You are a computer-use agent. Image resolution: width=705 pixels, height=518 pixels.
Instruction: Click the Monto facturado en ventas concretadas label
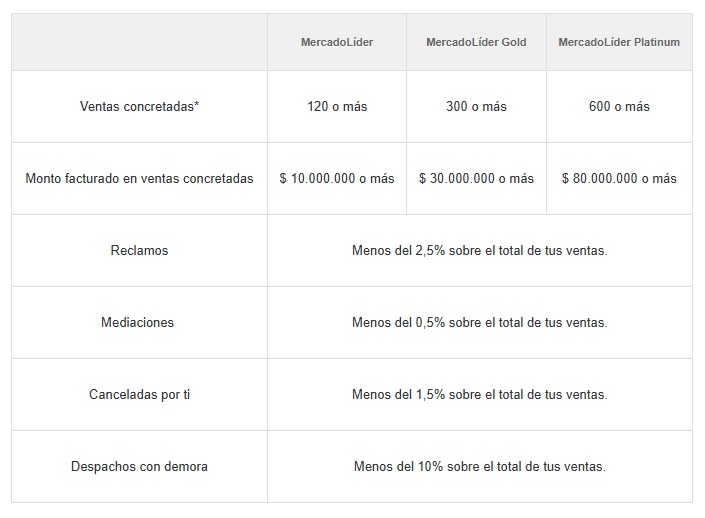139,178
